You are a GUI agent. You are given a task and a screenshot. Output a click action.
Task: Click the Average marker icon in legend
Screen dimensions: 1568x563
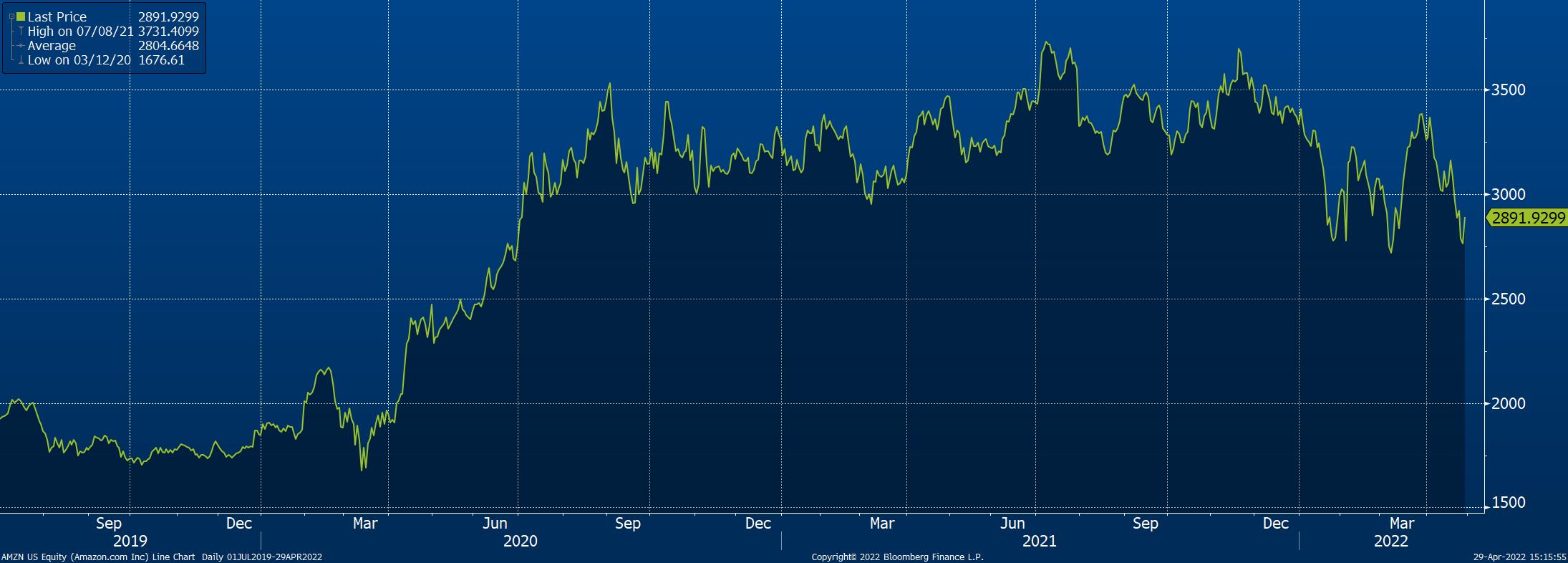point(21,46)
